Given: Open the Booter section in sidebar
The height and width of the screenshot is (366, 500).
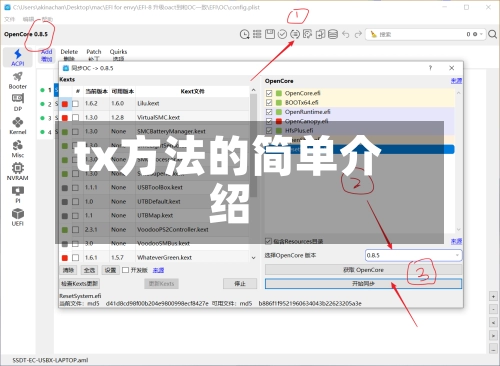Looking at the screenshot, I should tap(18, 81).
